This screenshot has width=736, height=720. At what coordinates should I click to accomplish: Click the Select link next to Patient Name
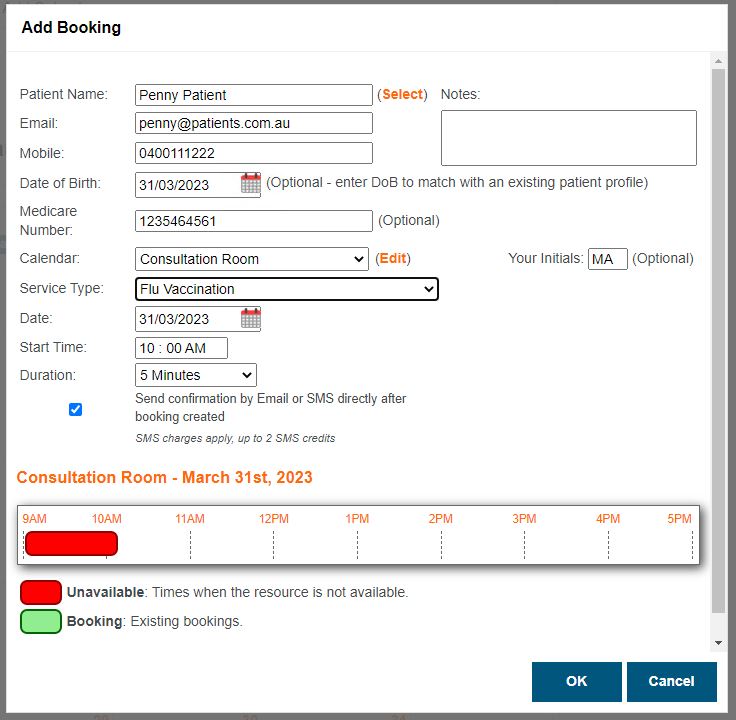402,94
